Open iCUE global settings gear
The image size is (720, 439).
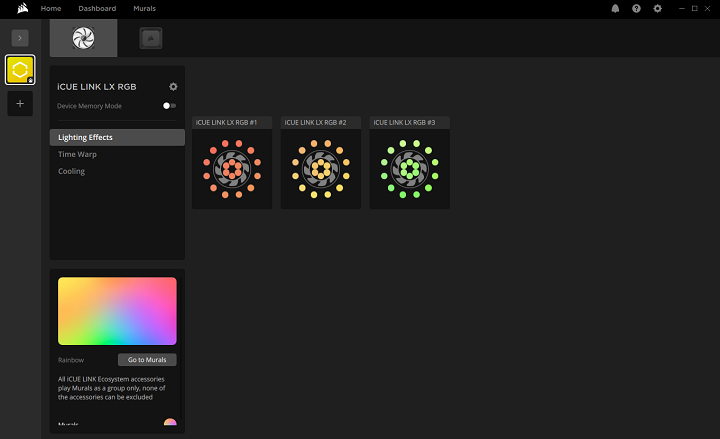click(657, 8)
